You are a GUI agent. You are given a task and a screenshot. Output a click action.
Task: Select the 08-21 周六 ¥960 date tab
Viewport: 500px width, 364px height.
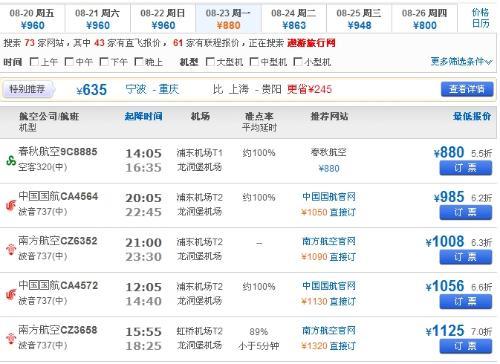pyautogui.click(x=98, y=19)
